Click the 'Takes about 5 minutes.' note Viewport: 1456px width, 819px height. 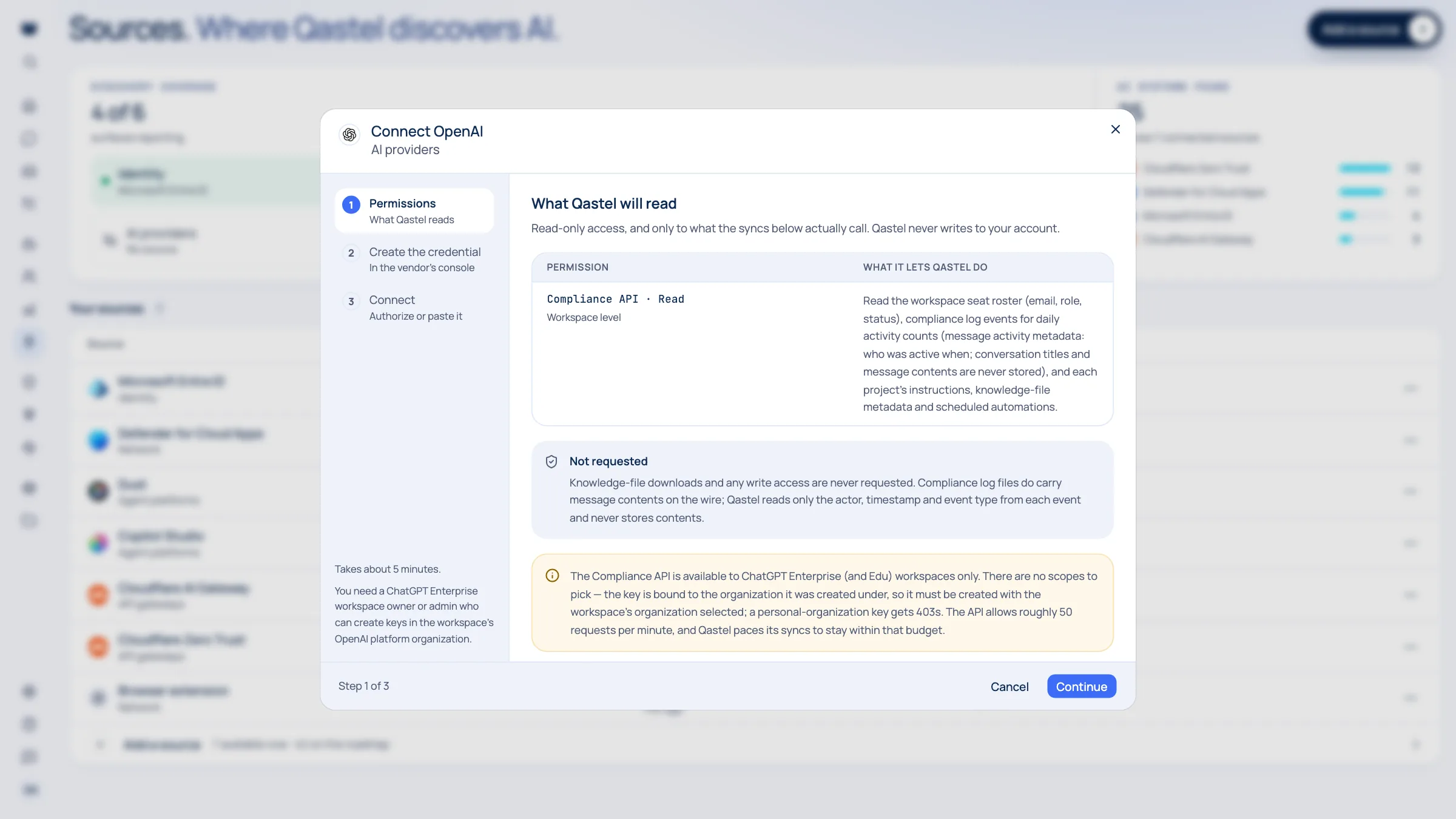pyautogui.click(x=388, y=569)
